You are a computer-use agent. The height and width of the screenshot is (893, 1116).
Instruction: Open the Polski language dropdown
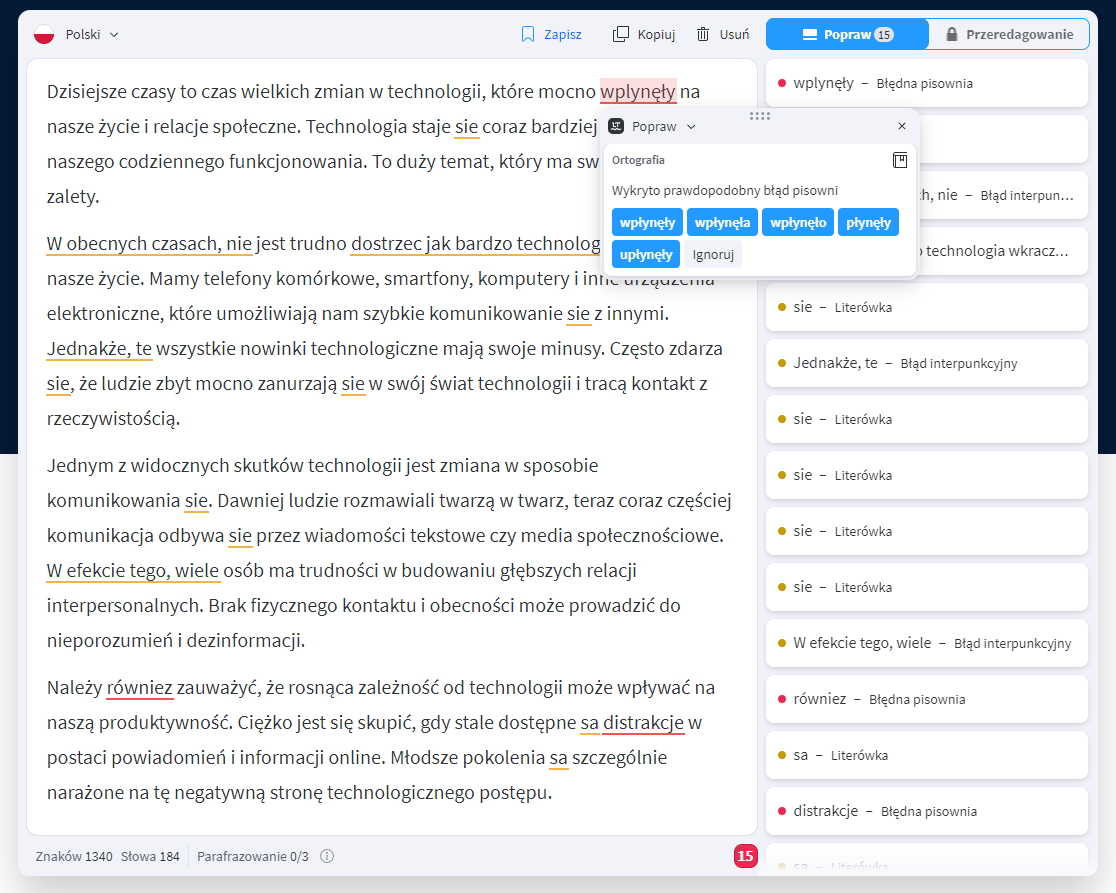pos(92,34)
